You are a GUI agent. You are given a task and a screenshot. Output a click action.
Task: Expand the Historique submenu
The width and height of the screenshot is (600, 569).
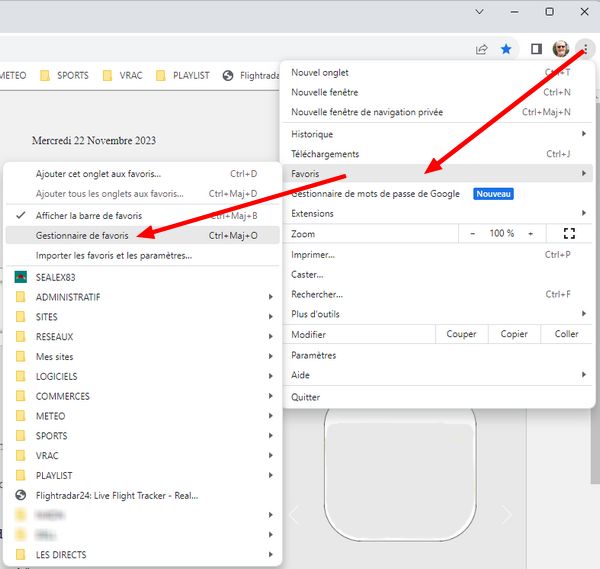tap(438, 134)
